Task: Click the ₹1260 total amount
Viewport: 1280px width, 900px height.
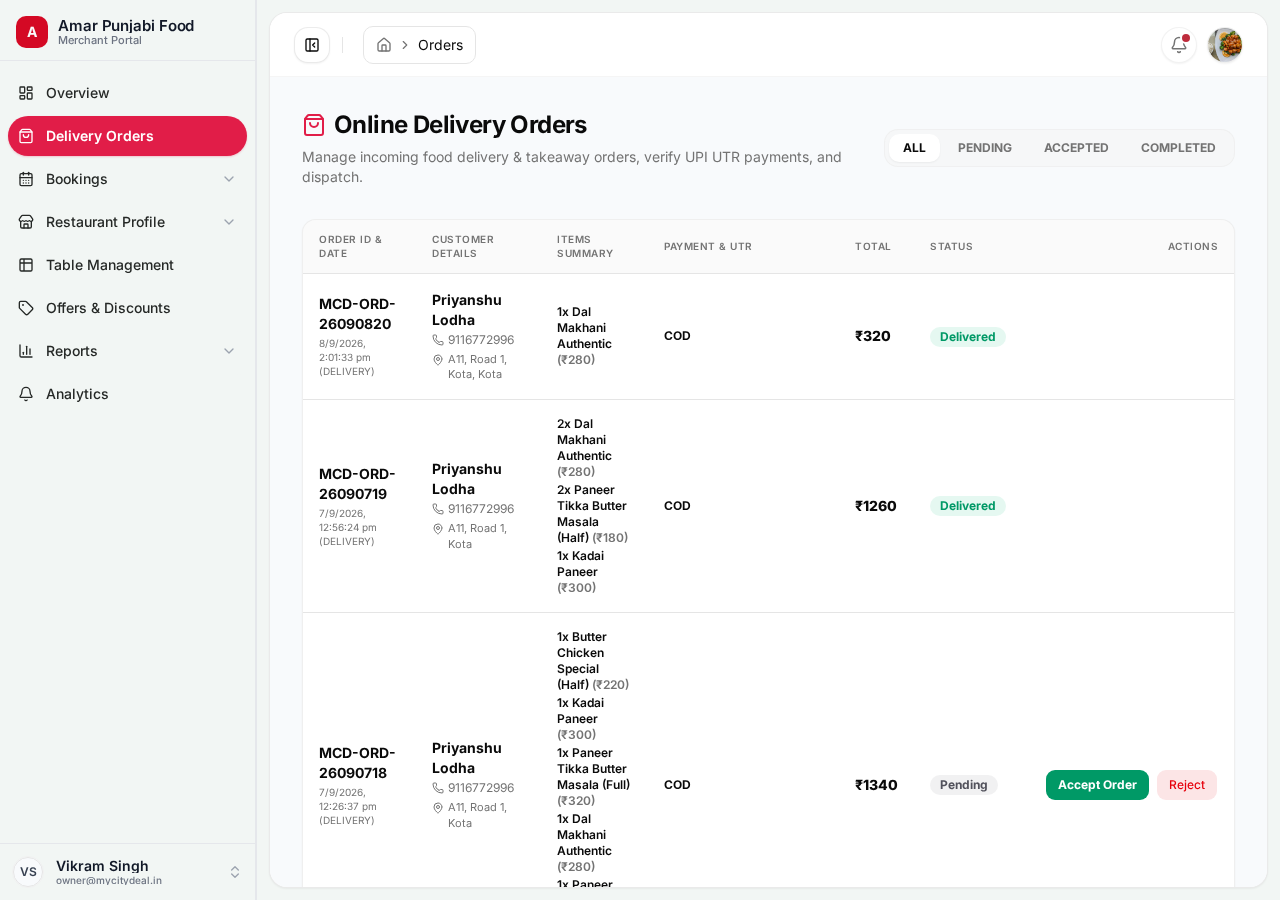Action: pos(876,506)
